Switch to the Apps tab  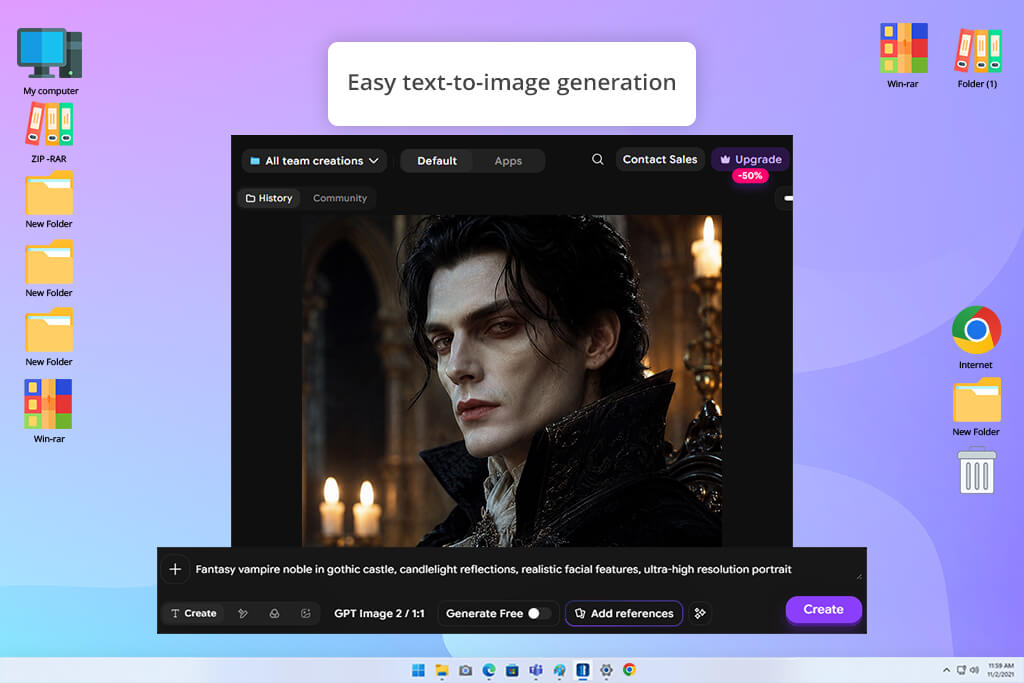(508, 161)
